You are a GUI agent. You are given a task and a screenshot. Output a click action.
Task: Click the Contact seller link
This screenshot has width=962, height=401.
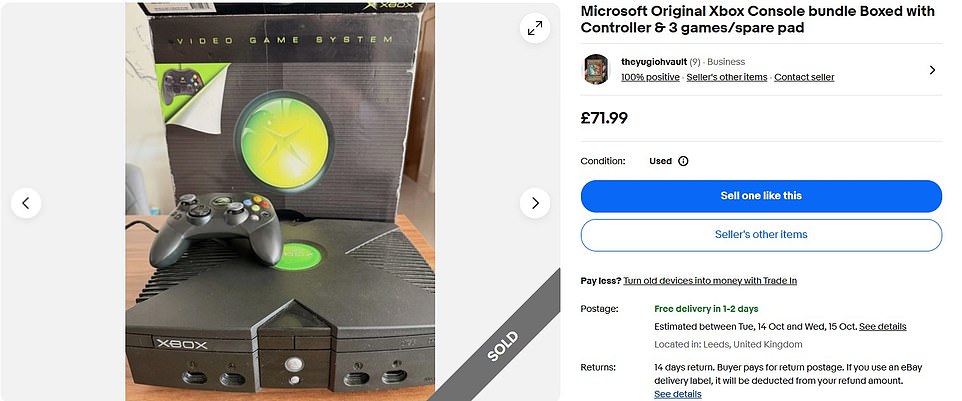click(x=804, y=77)
